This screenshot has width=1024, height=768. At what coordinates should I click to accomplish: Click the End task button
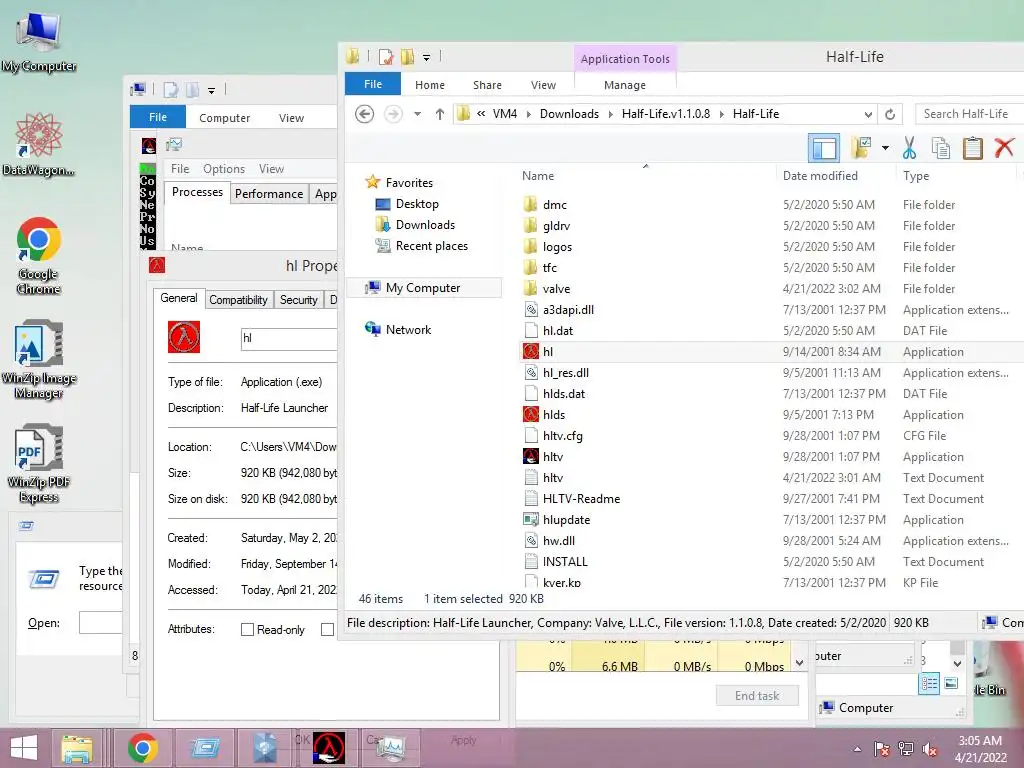(757, 696)
